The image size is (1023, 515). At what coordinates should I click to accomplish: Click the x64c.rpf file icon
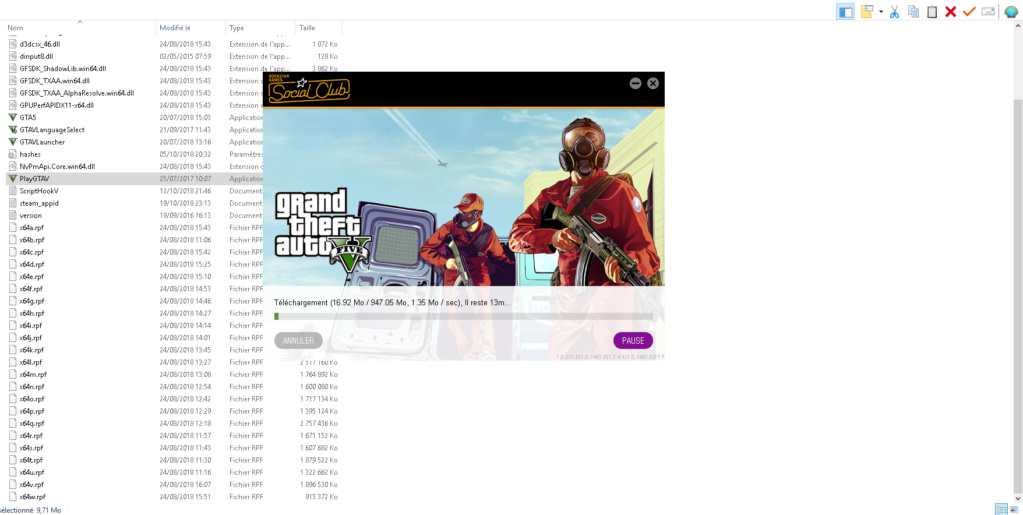pyautogui.click(x=12, y=252)
